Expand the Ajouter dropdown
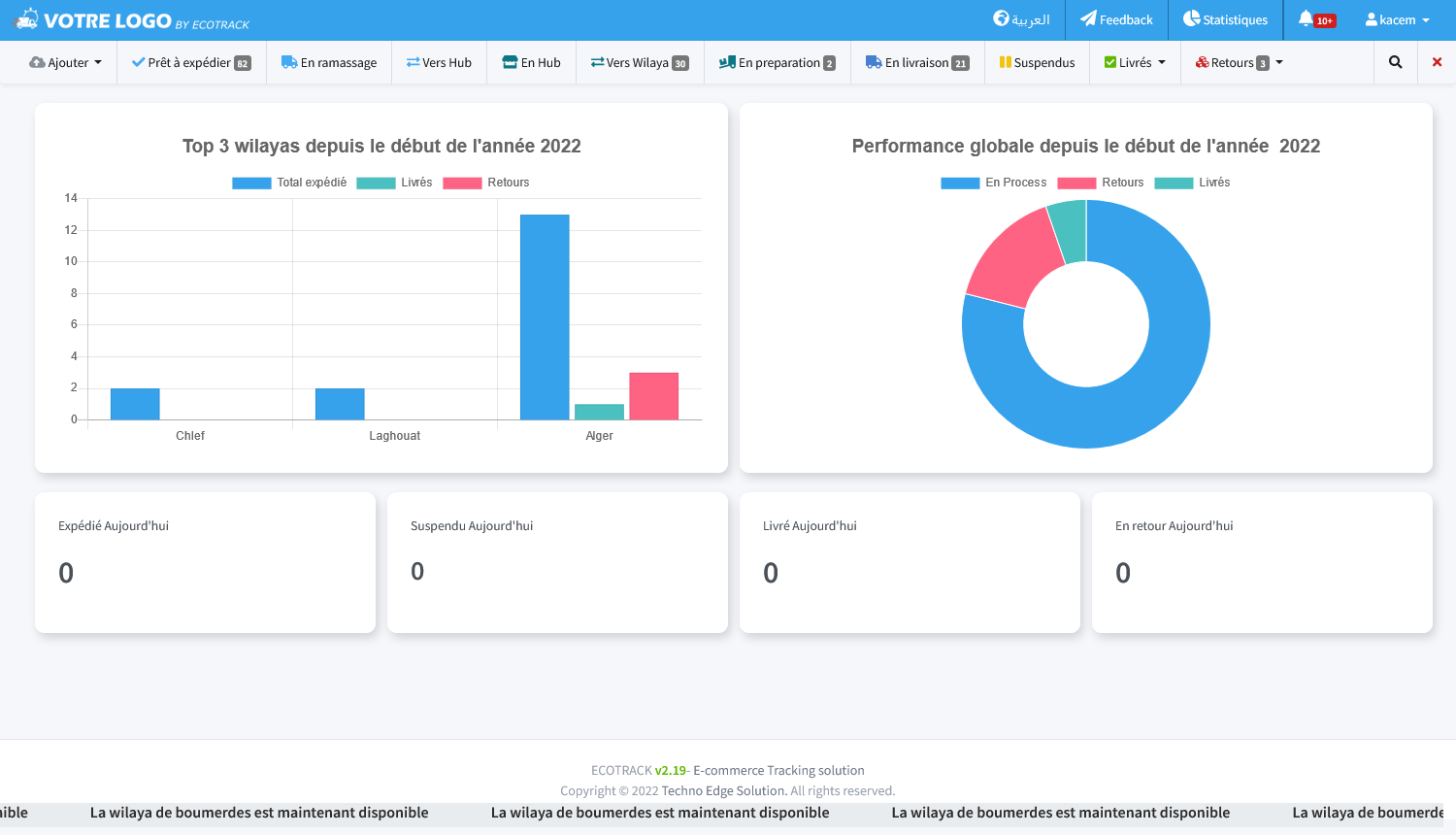 pyautogui.click(x=66, y=62)
